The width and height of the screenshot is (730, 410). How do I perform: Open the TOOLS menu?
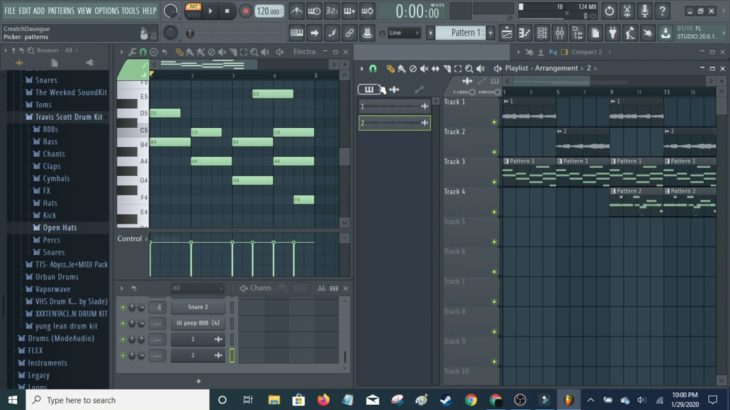[131, 10]
